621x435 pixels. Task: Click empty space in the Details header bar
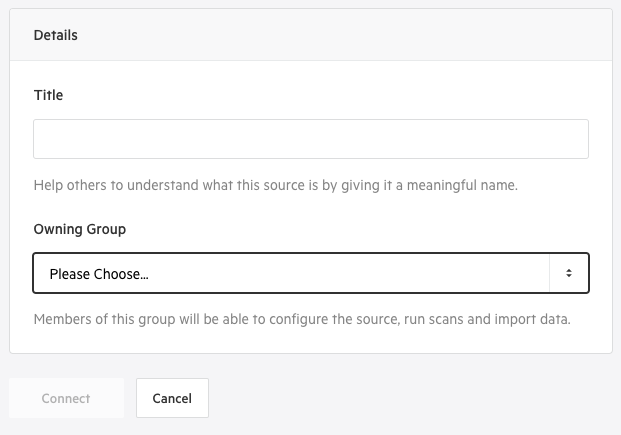350,35
